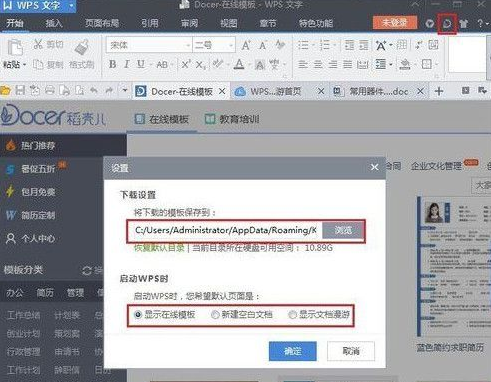Click the Undo arrow icon
The height and width of the screenshot is (382, 491).
[94, 90]
